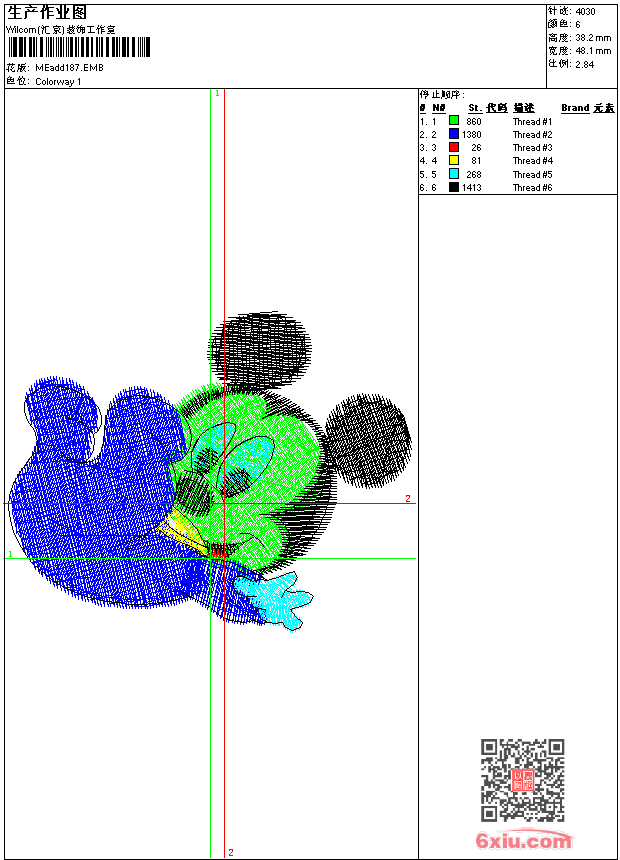Select the 'Thread #2' description text
The width and height of the screenshot is (620, 860).
(532, 134)
